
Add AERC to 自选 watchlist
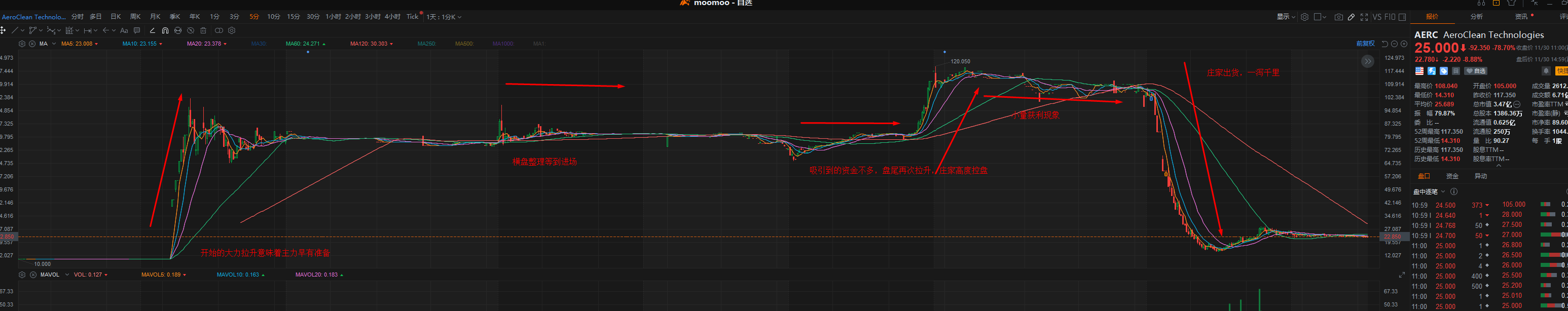coord(1475,70)
